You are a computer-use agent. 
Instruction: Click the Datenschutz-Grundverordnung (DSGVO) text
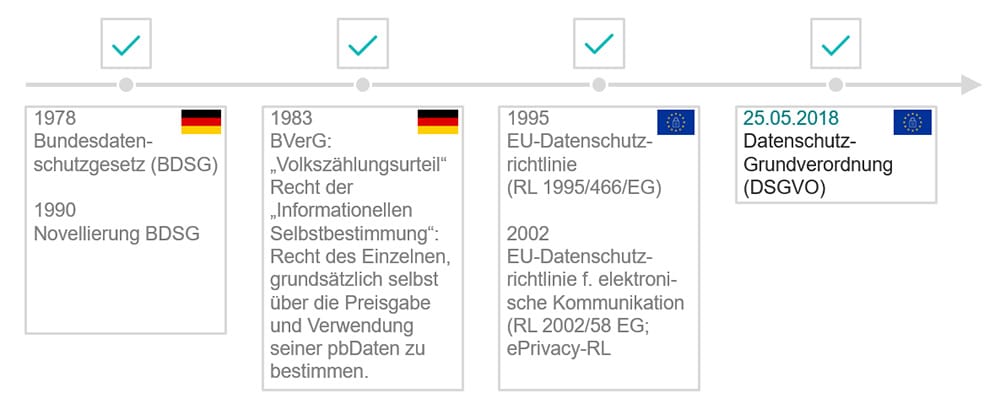[818, 164]
